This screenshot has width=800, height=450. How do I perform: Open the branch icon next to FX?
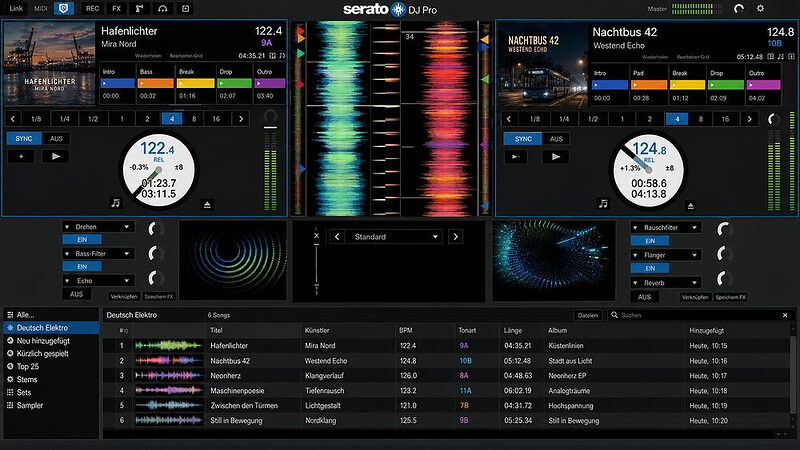coord(139,8)
